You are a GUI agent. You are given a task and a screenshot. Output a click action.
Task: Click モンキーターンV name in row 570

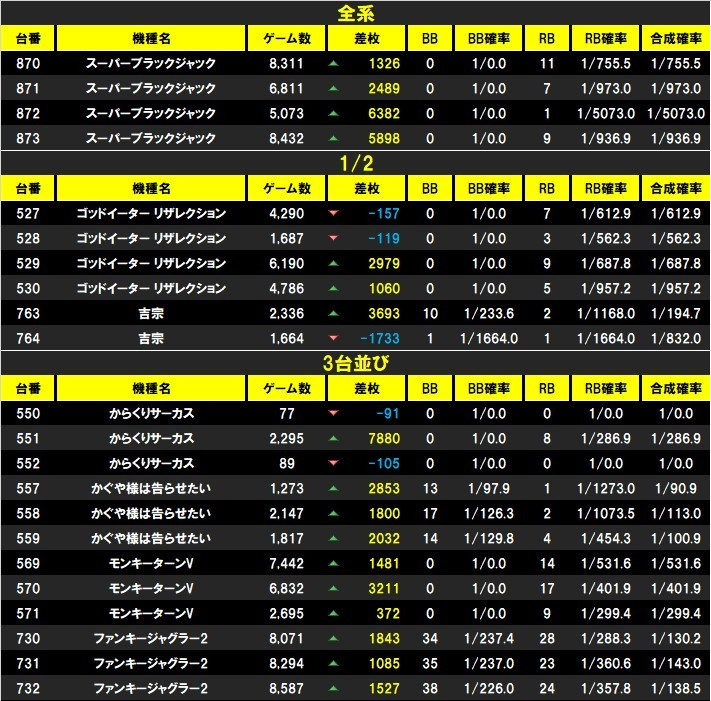(x=151, y=589)
